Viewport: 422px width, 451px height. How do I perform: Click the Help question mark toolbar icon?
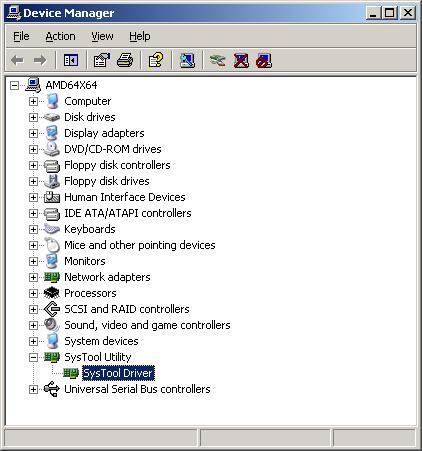click(156, 60)
